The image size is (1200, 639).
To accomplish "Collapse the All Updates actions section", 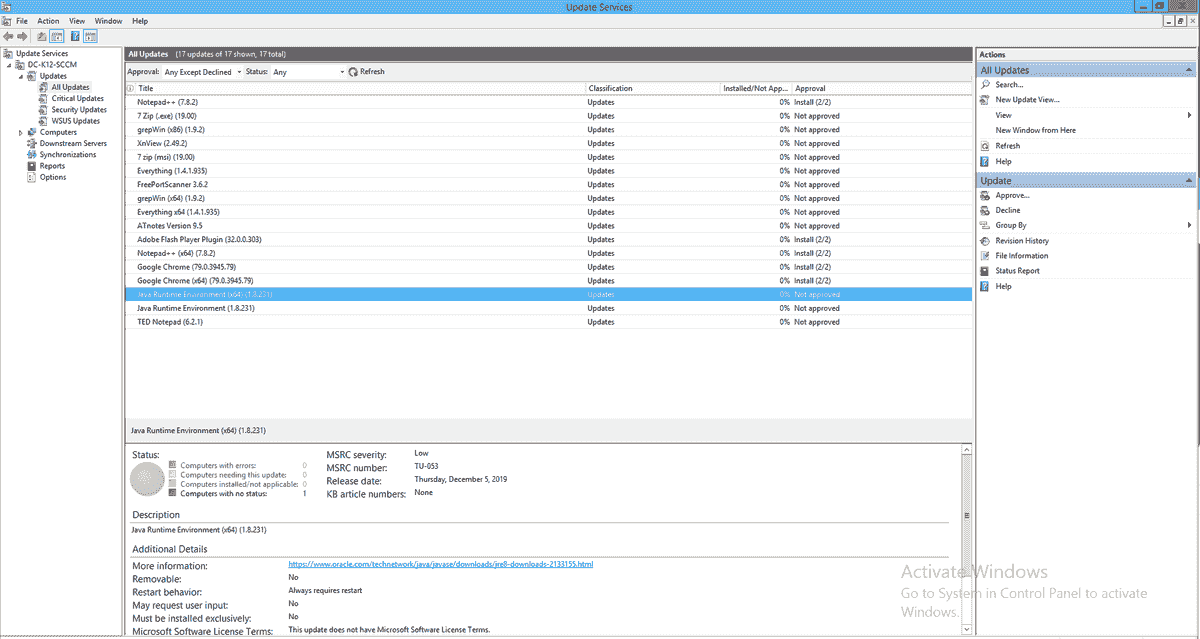I will click(x=1189, y=70).
